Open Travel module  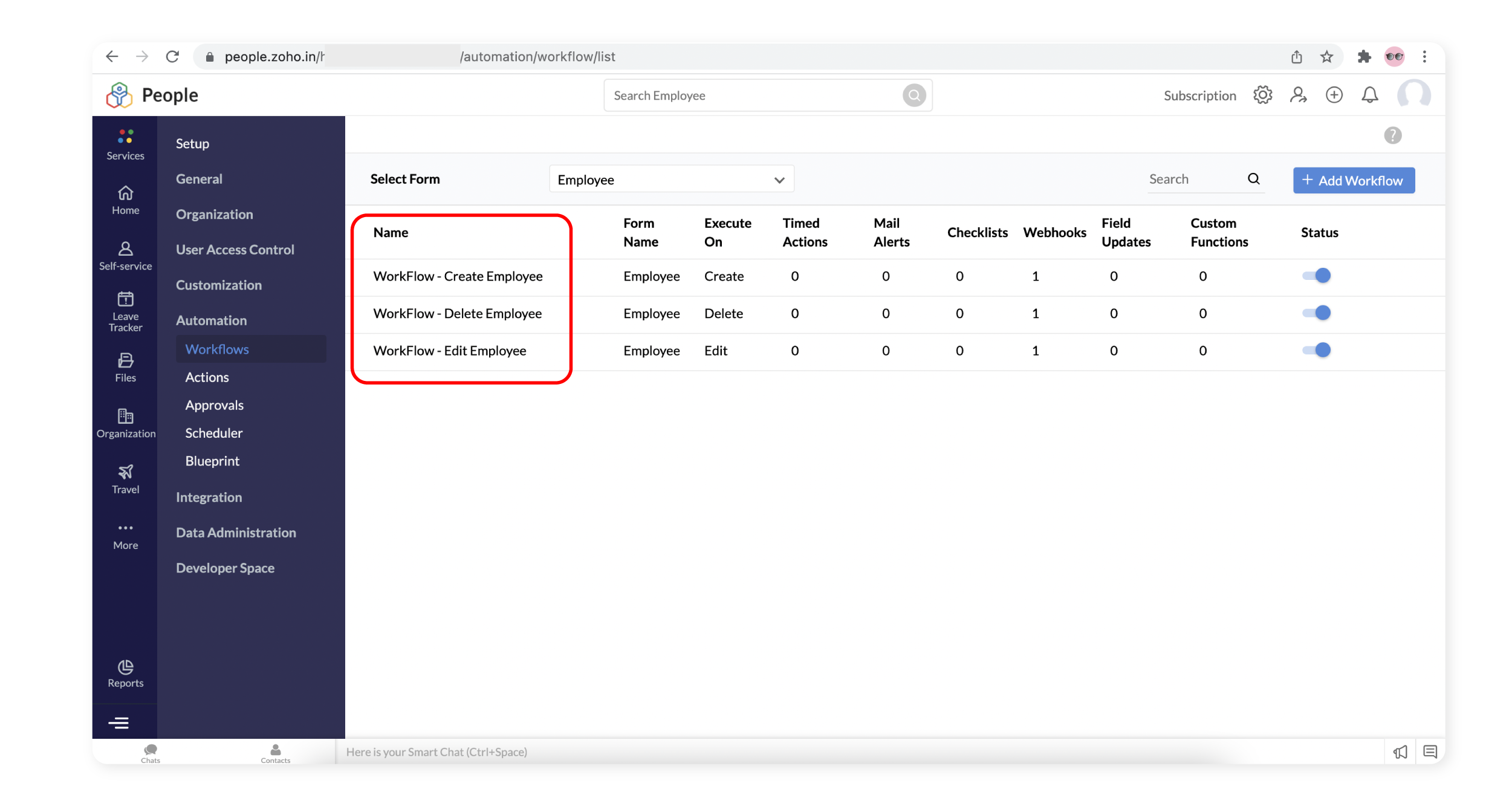coord(125,479)
